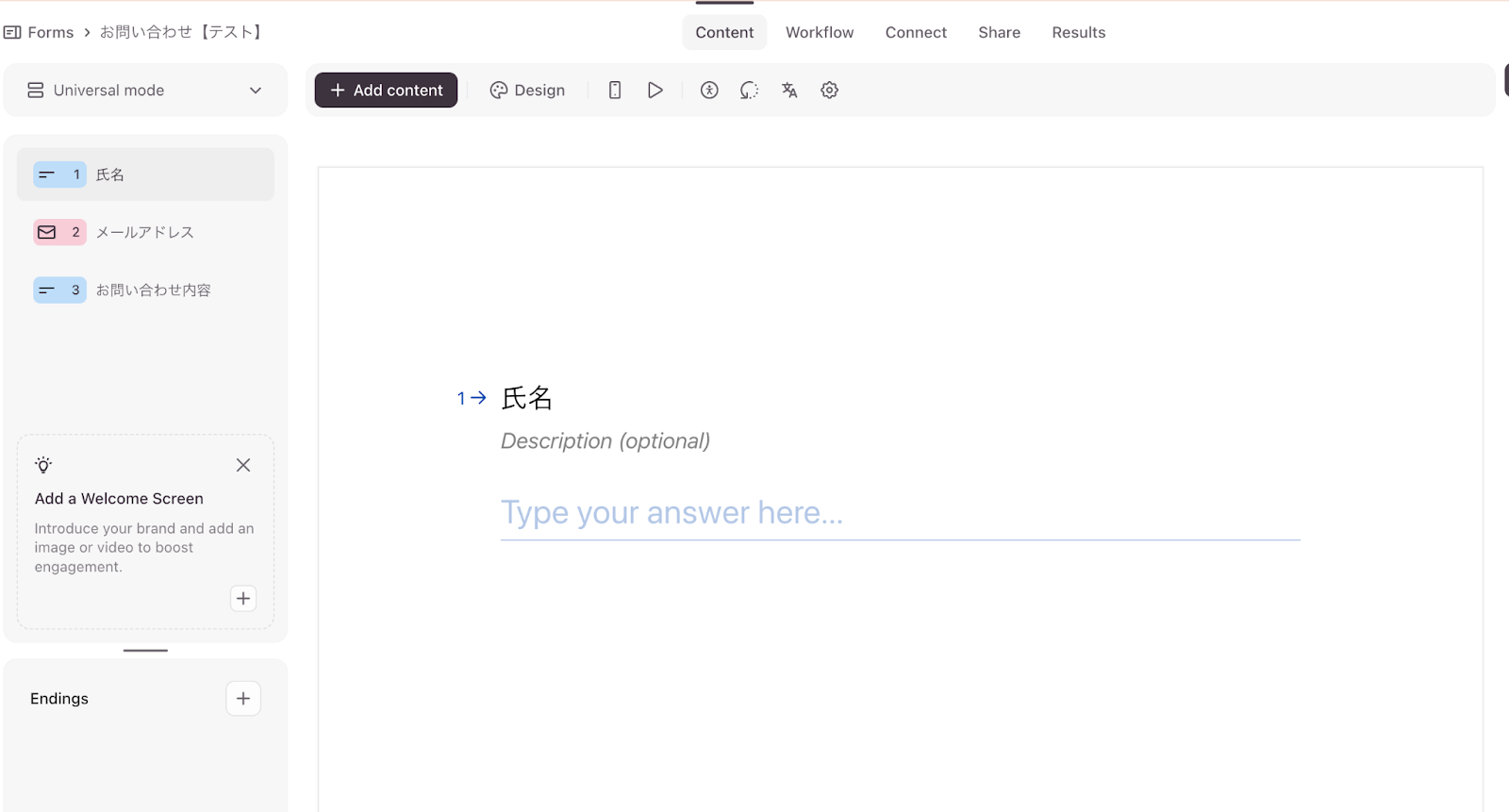Click the AI refresh chat icon
1509x812 pixels.
[x=749, y=91]
